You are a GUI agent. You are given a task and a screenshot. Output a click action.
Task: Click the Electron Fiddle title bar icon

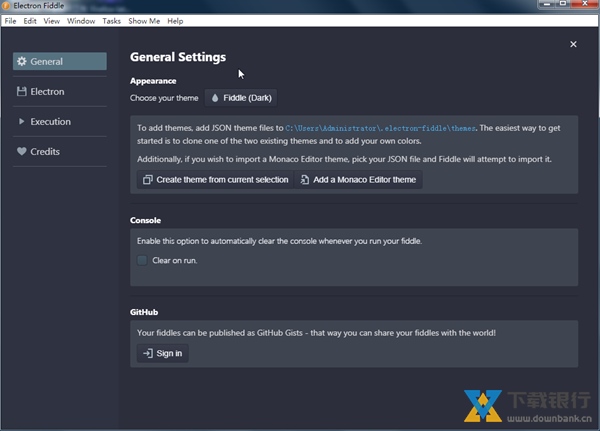(x=7, y=7)
